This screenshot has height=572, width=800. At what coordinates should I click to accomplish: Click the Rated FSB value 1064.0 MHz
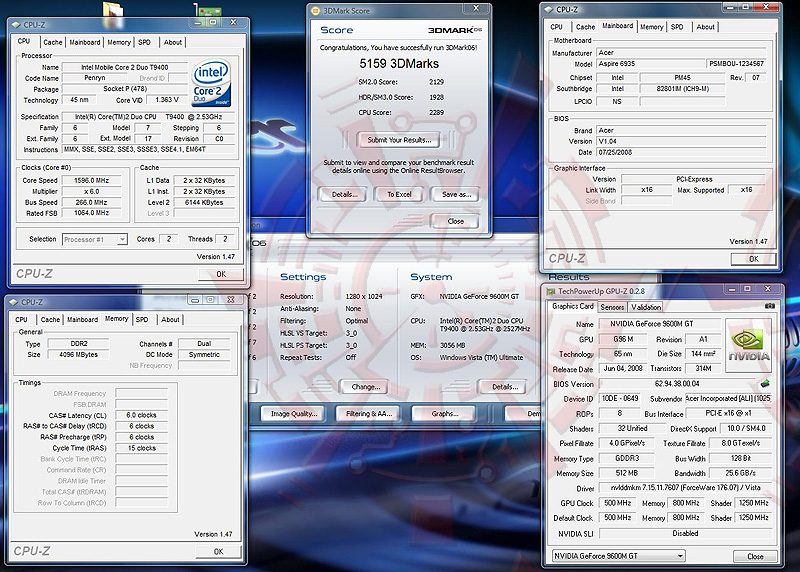point(91,213)
